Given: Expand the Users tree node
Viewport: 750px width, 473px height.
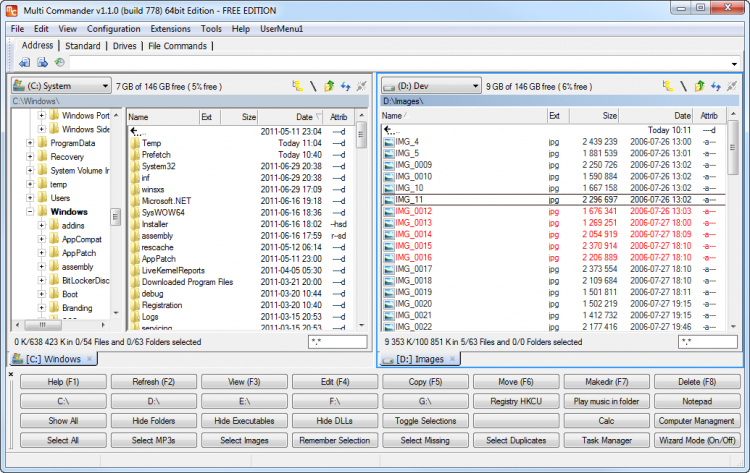Looking at the screenshot, I should (x=30, y=198).
